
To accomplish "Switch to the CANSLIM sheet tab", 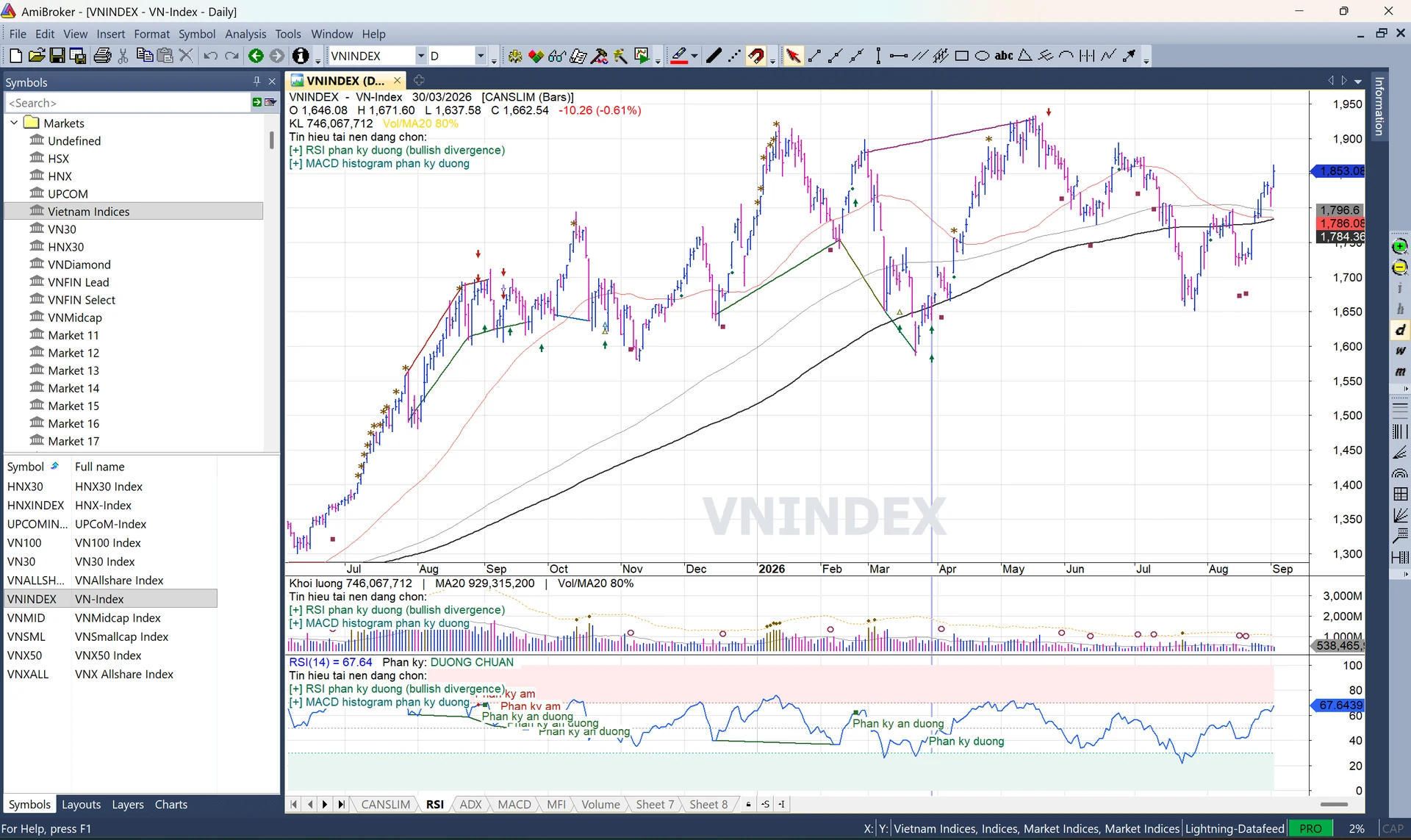I will [385, 804].
